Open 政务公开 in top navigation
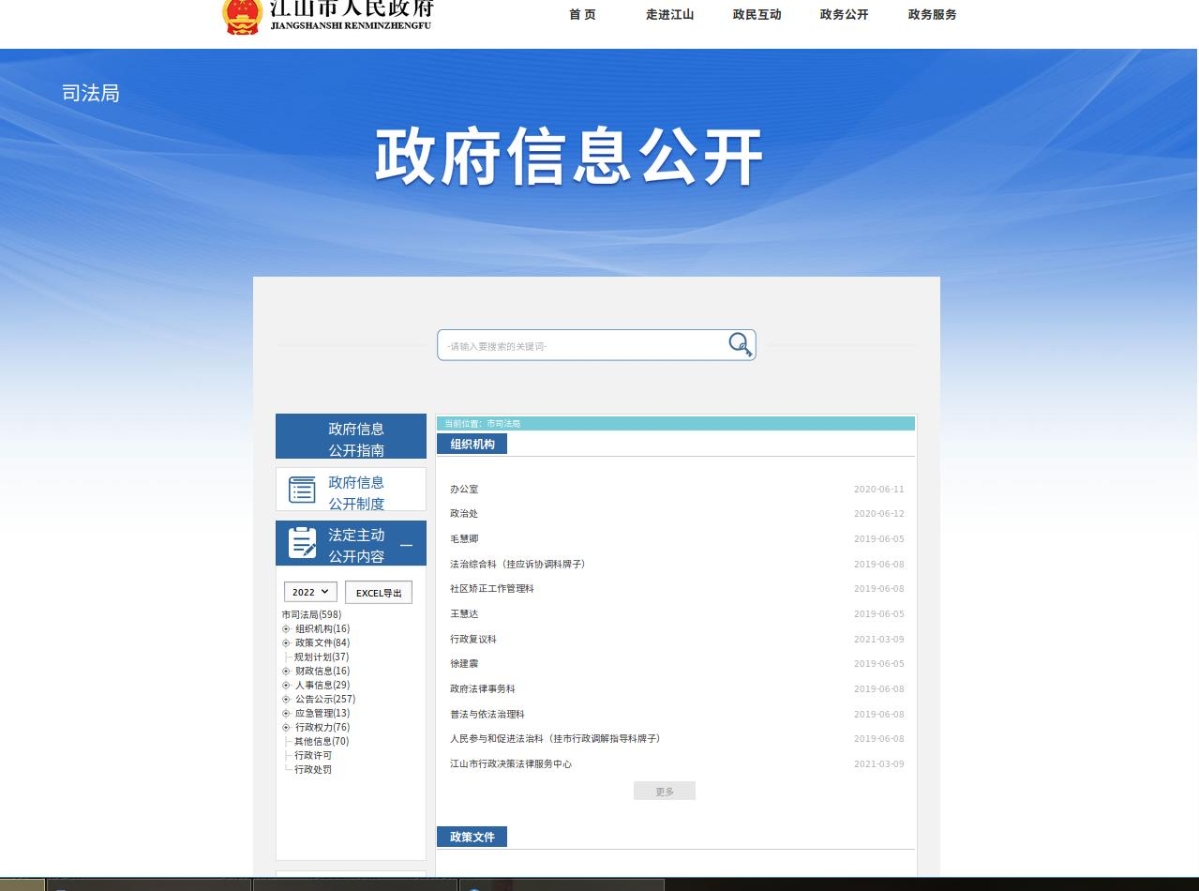1199x891 pixels. 843,15
